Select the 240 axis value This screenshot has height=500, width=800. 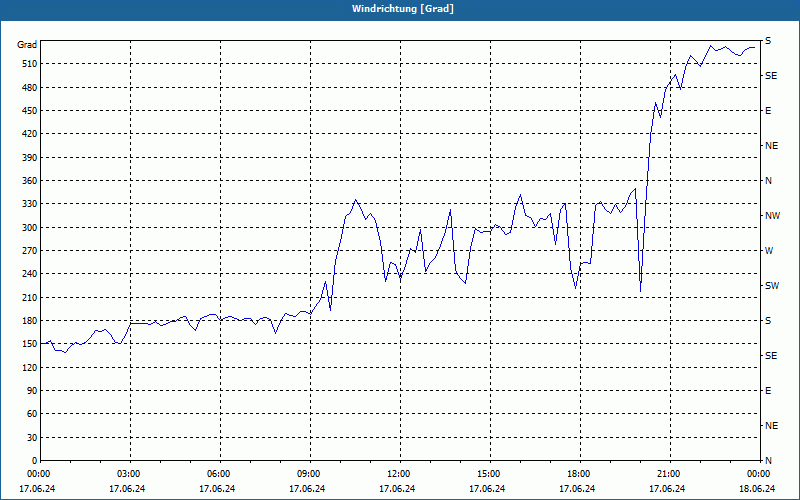[29, 274]
